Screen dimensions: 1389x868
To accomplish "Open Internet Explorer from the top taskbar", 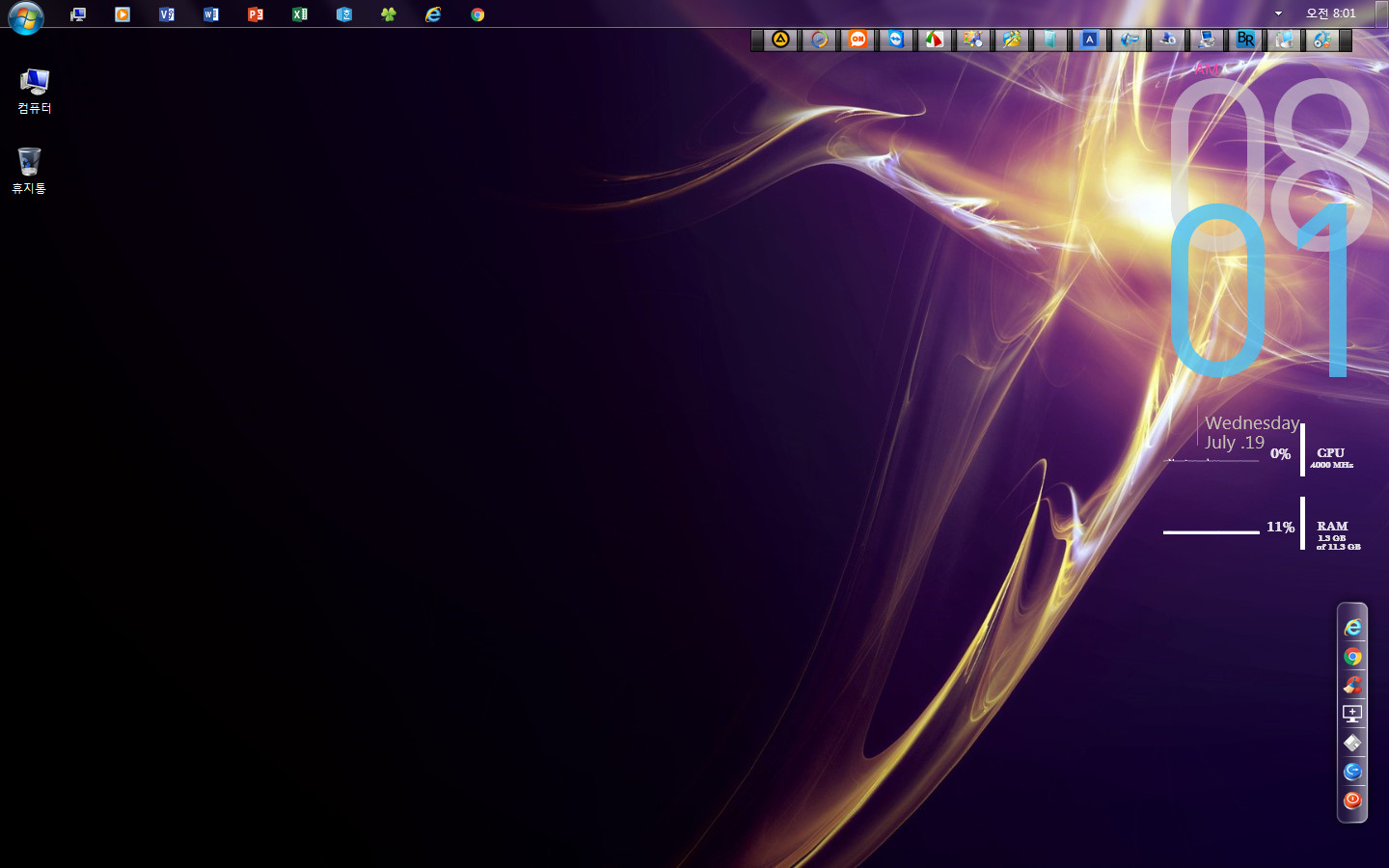I will click(433, 14).
